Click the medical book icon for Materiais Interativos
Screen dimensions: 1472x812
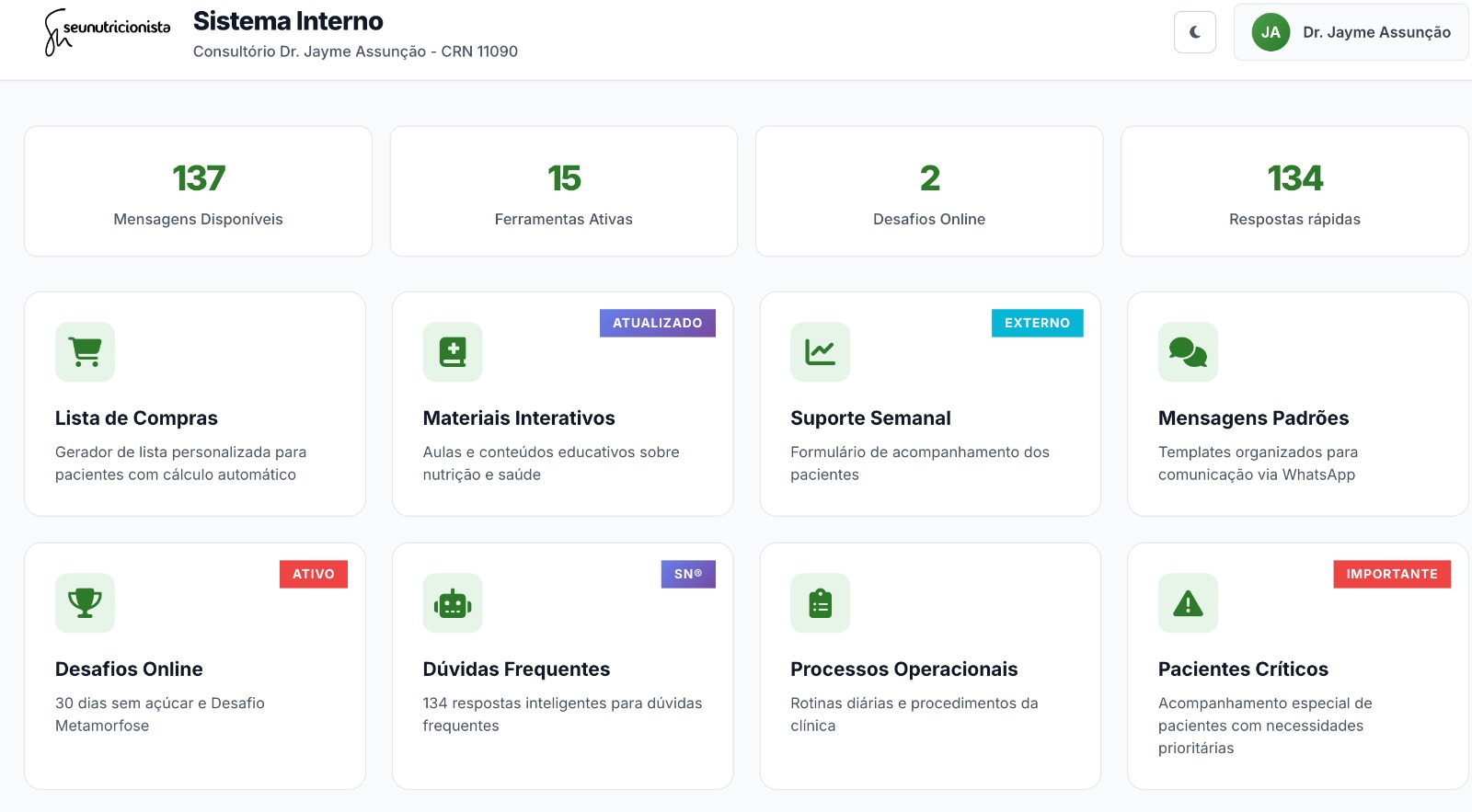[x=453, y=351]
